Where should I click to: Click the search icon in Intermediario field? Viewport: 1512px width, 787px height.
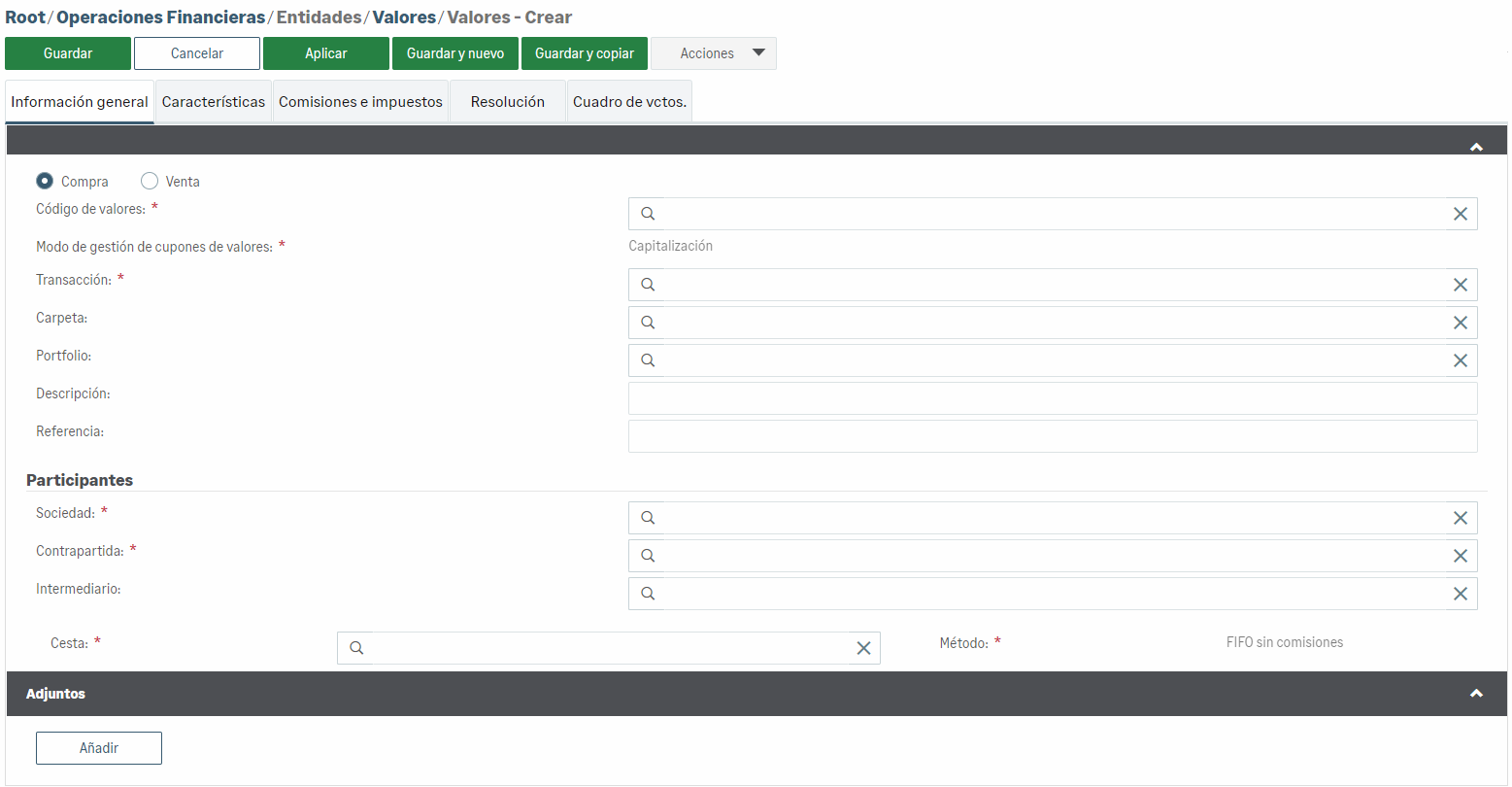[648, 594]
